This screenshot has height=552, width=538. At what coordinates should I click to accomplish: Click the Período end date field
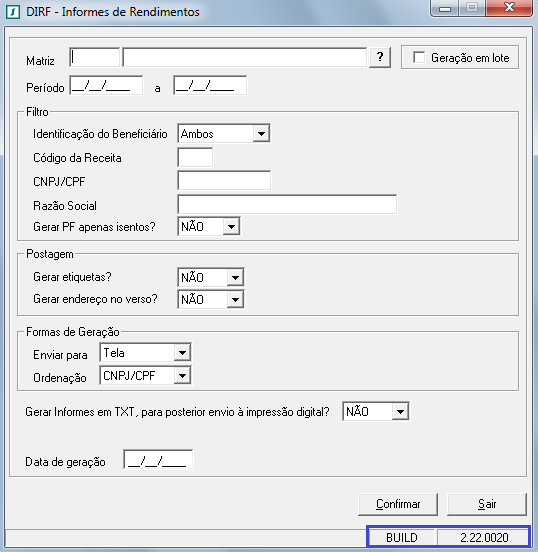(x=210, y=85)
